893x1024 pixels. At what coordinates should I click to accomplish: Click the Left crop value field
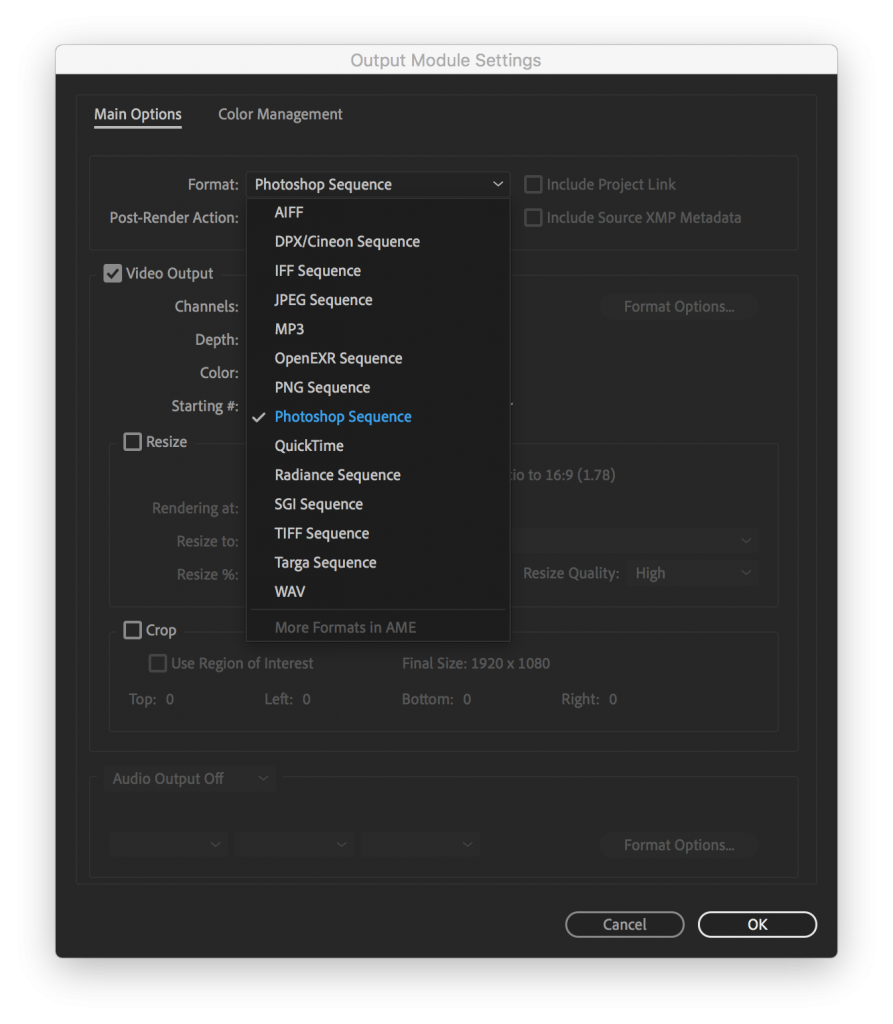[306, 699]
